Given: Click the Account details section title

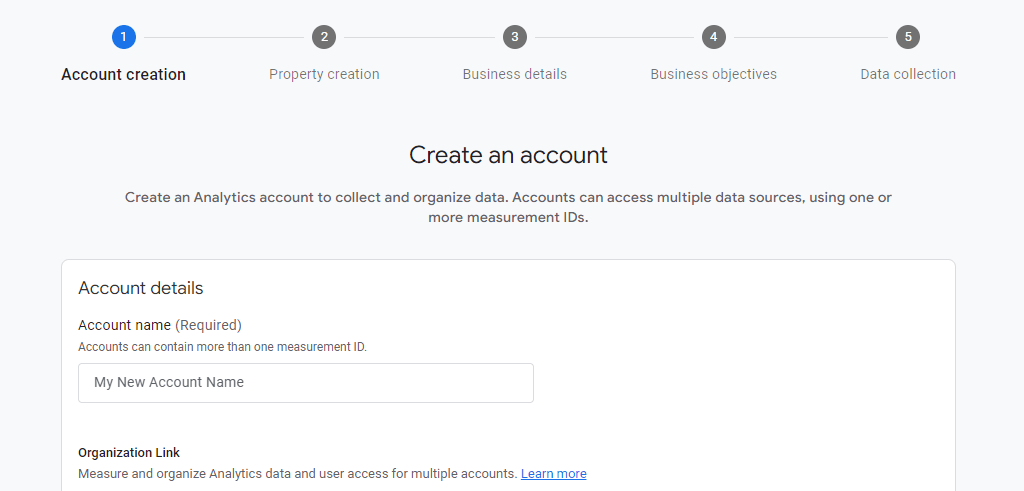Looking at the screenshot, I should pos(140,288).
